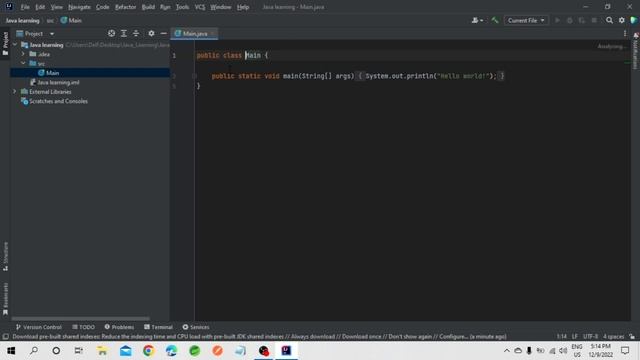640x360 pixels.
Task: Click Collapse All icon in Project panel
Action: tap(136, 33)
